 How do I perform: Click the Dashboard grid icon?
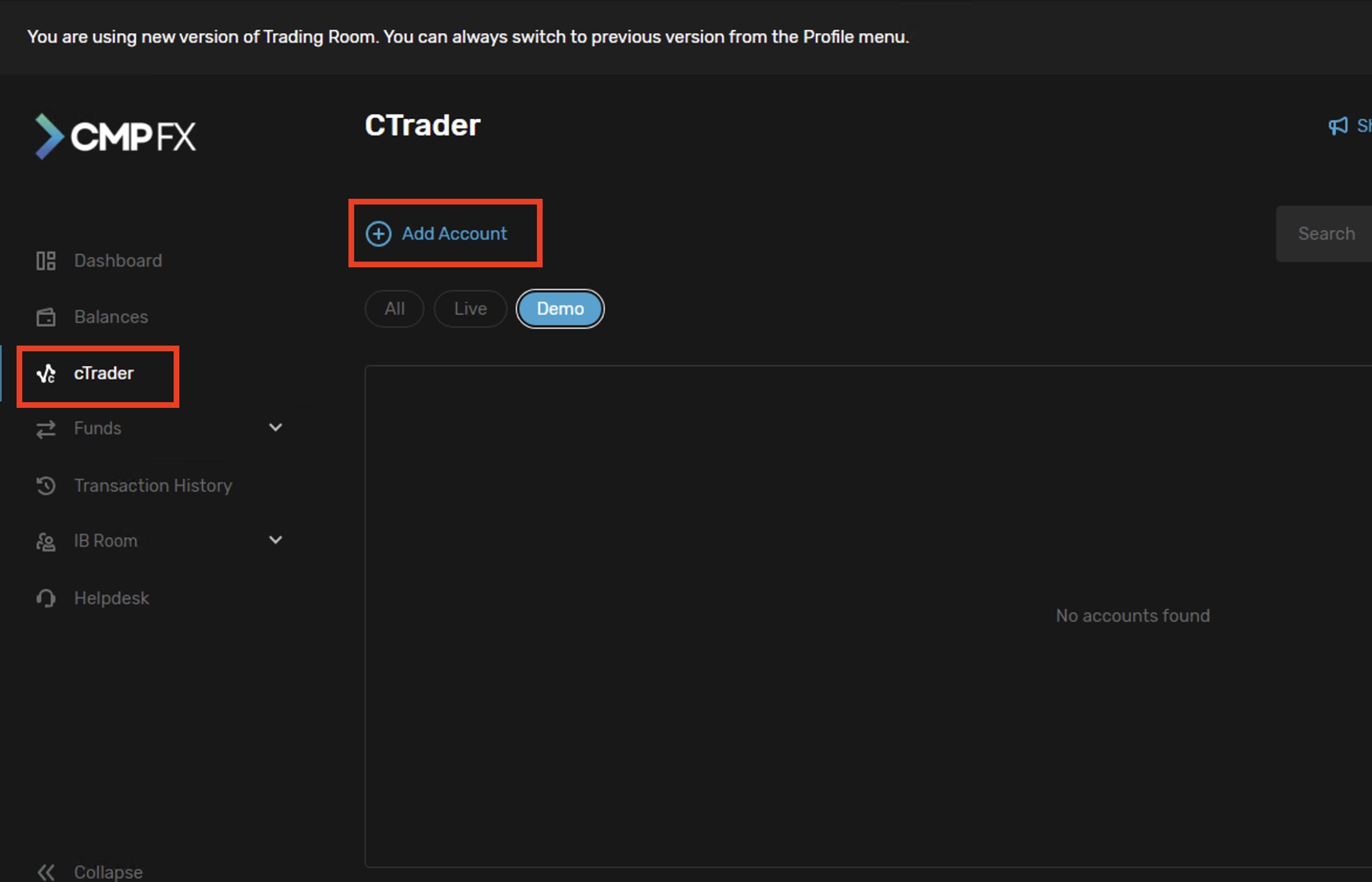tap(46, 260)
